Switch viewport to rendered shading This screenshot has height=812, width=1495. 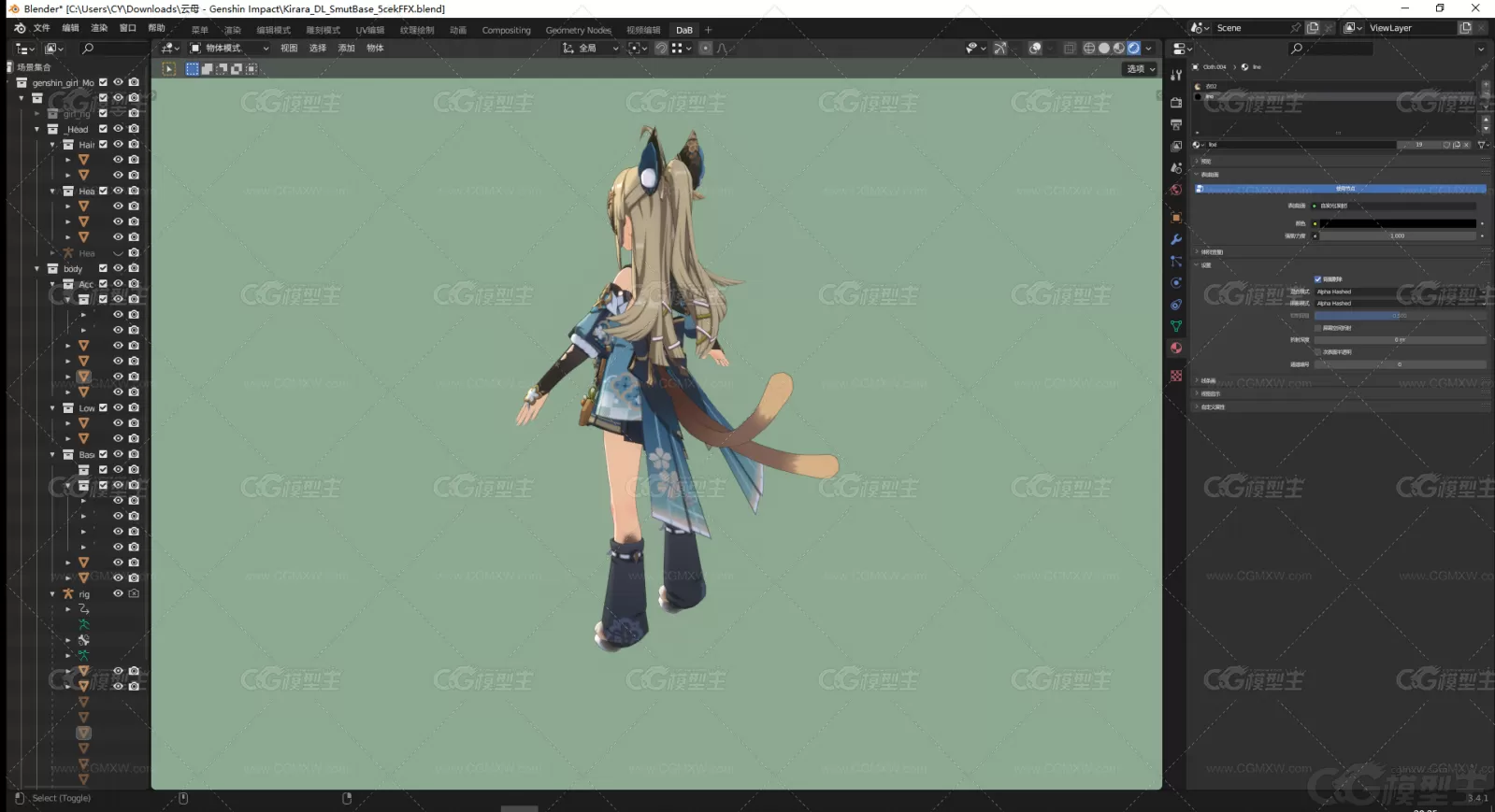tap(1134, 48)
